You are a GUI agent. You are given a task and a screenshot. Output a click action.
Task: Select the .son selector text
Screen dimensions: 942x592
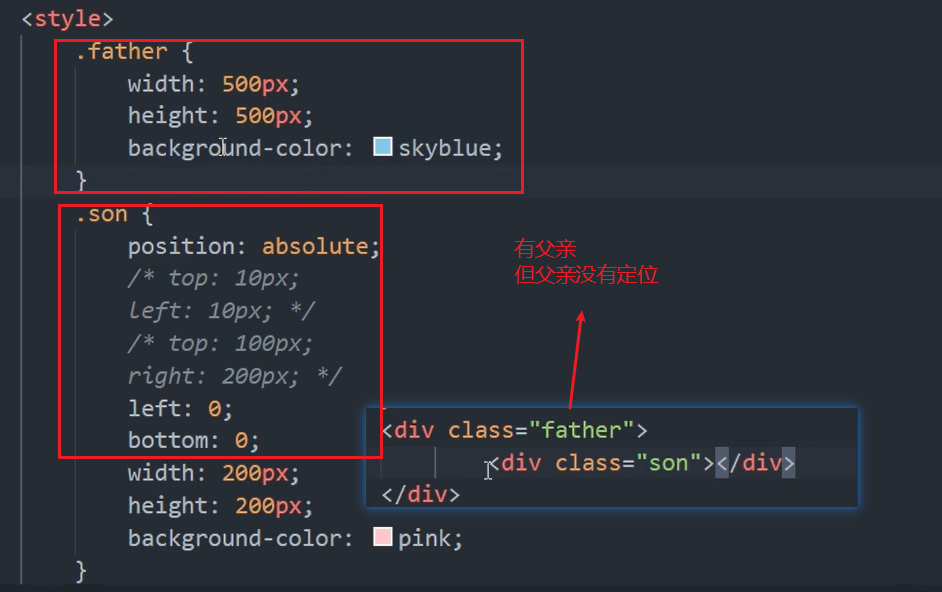(x=102, y=214)
